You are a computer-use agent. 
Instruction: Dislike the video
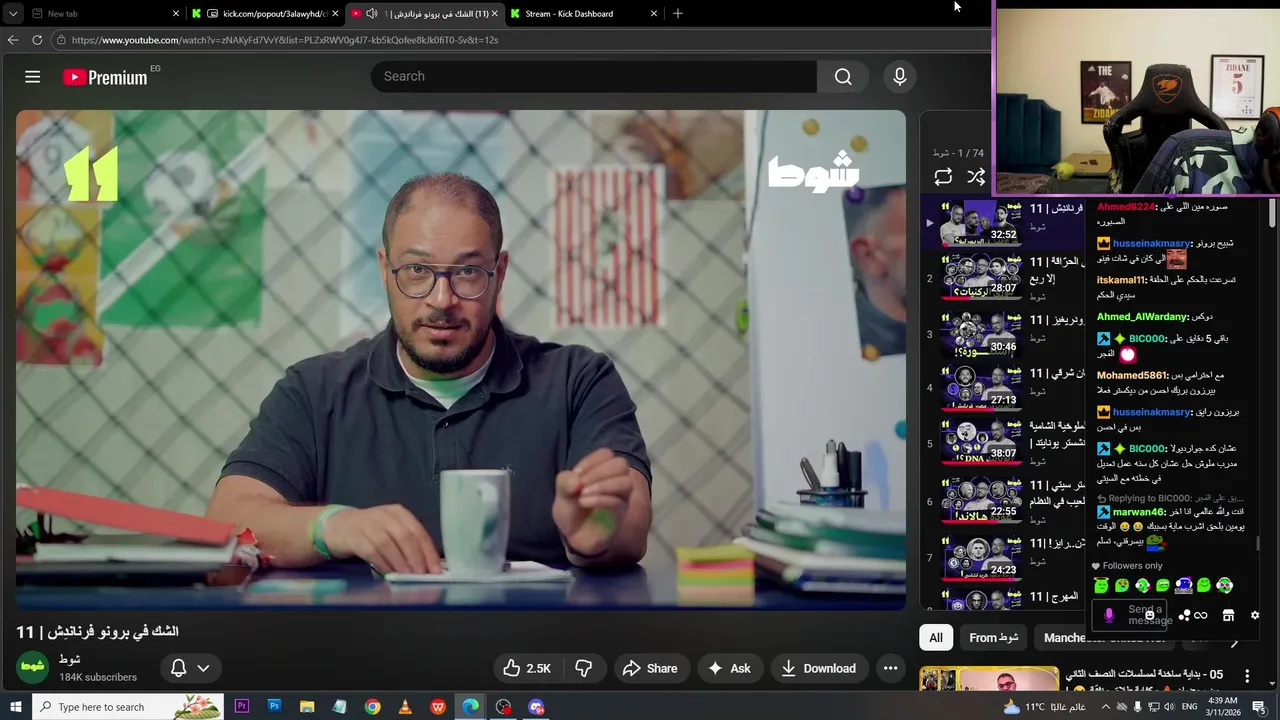pyautogui.click(x=584, y=668)
